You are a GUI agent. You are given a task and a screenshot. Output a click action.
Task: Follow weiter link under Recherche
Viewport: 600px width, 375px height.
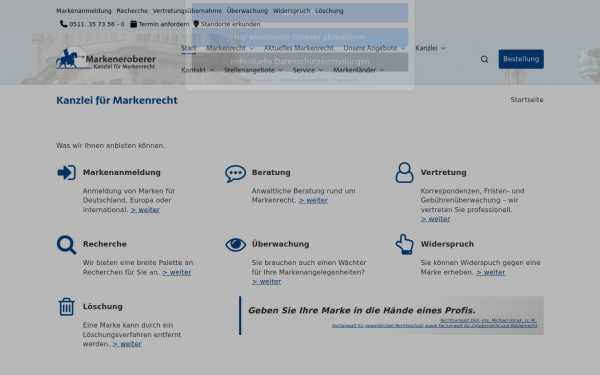pyautogui.click(x=176, y=272)
